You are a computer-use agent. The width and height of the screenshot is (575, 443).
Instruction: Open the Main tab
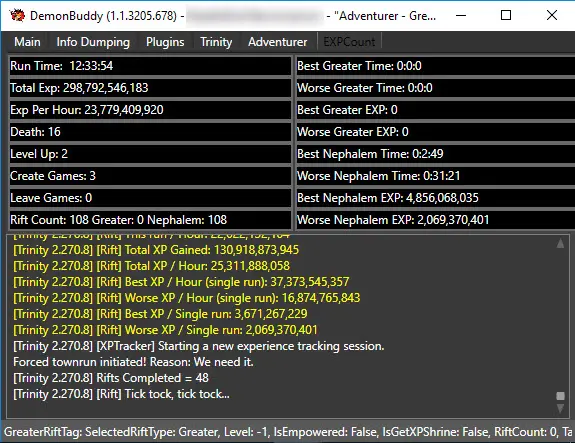coord(28,42)
